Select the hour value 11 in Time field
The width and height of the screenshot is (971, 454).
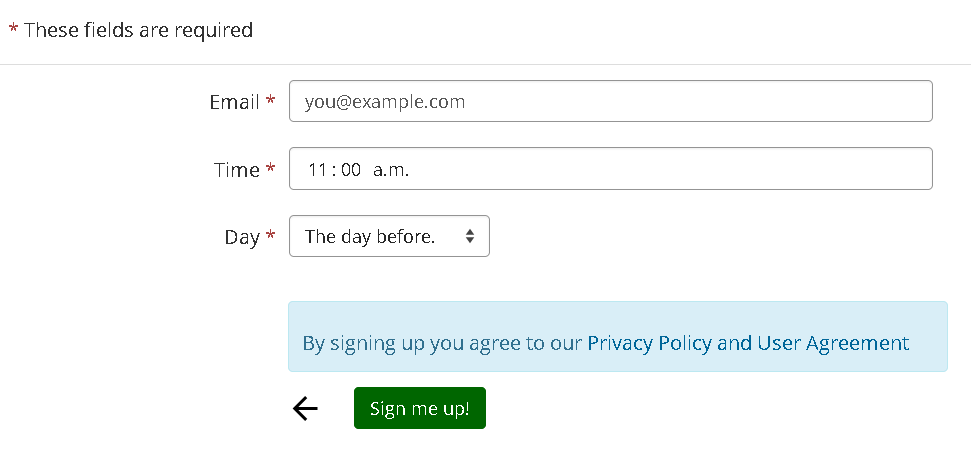[x=317, y=170]
